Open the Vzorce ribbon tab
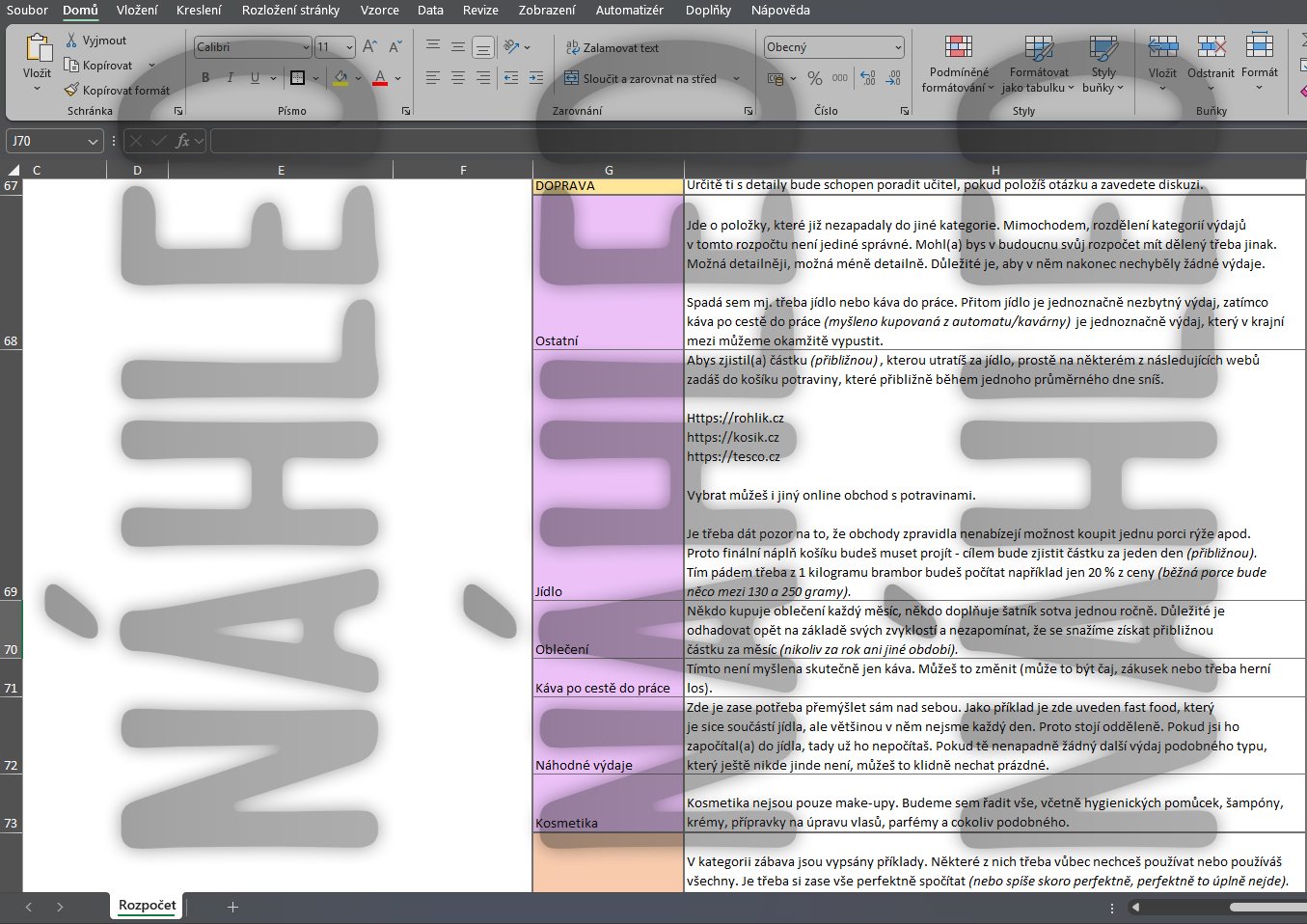 click(379, 11)
